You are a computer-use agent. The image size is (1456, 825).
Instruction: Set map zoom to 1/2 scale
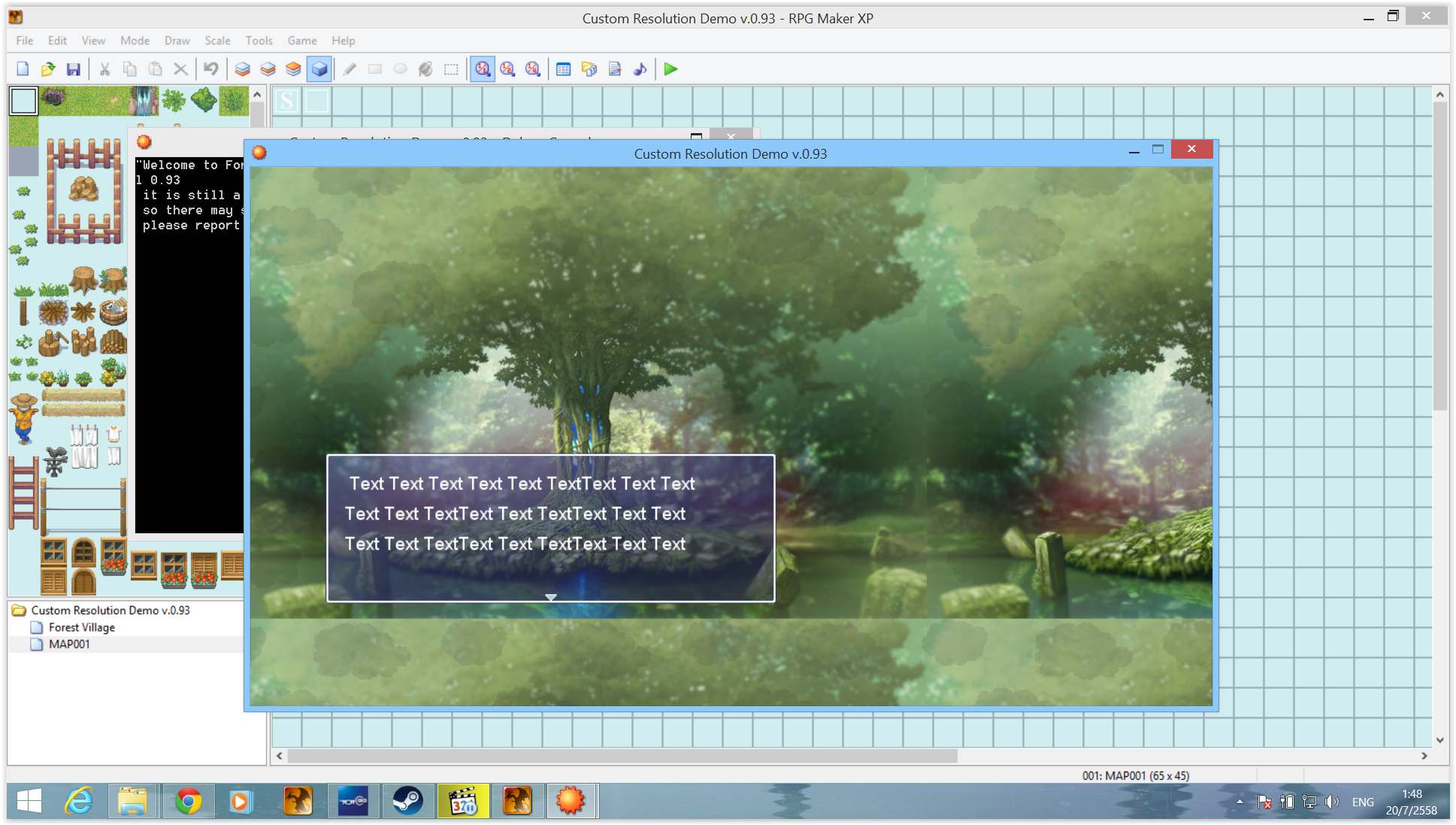point(507,69)
